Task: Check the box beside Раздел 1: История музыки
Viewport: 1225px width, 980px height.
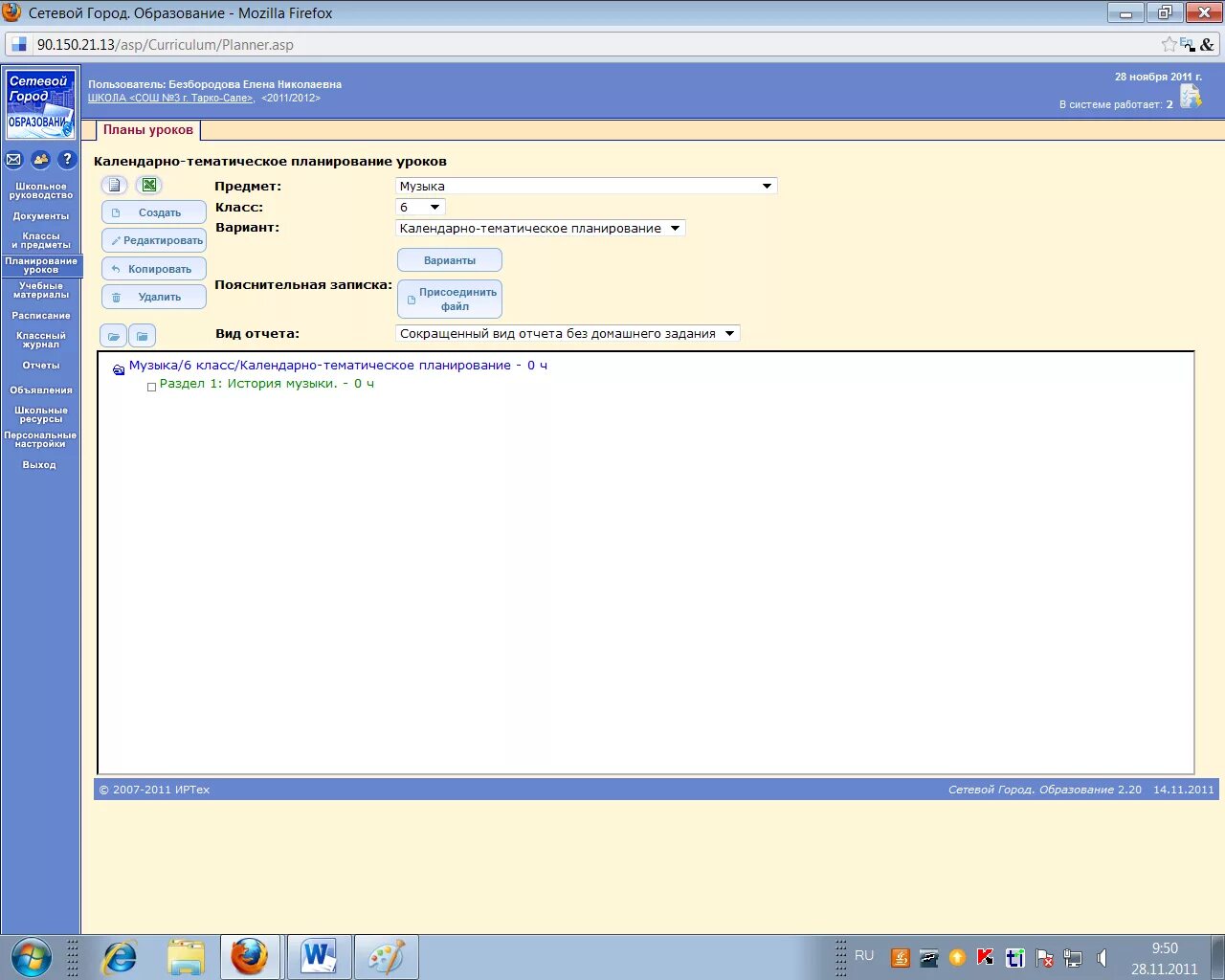Action: 151,387
